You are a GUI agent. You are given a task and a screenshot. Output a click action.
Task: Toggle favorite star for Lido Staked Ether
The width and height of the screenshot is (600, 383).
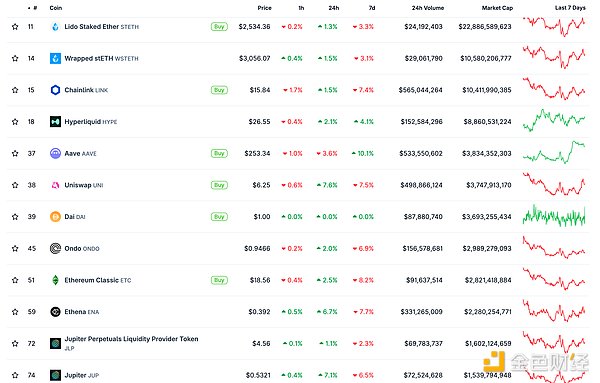coord(15,26)
